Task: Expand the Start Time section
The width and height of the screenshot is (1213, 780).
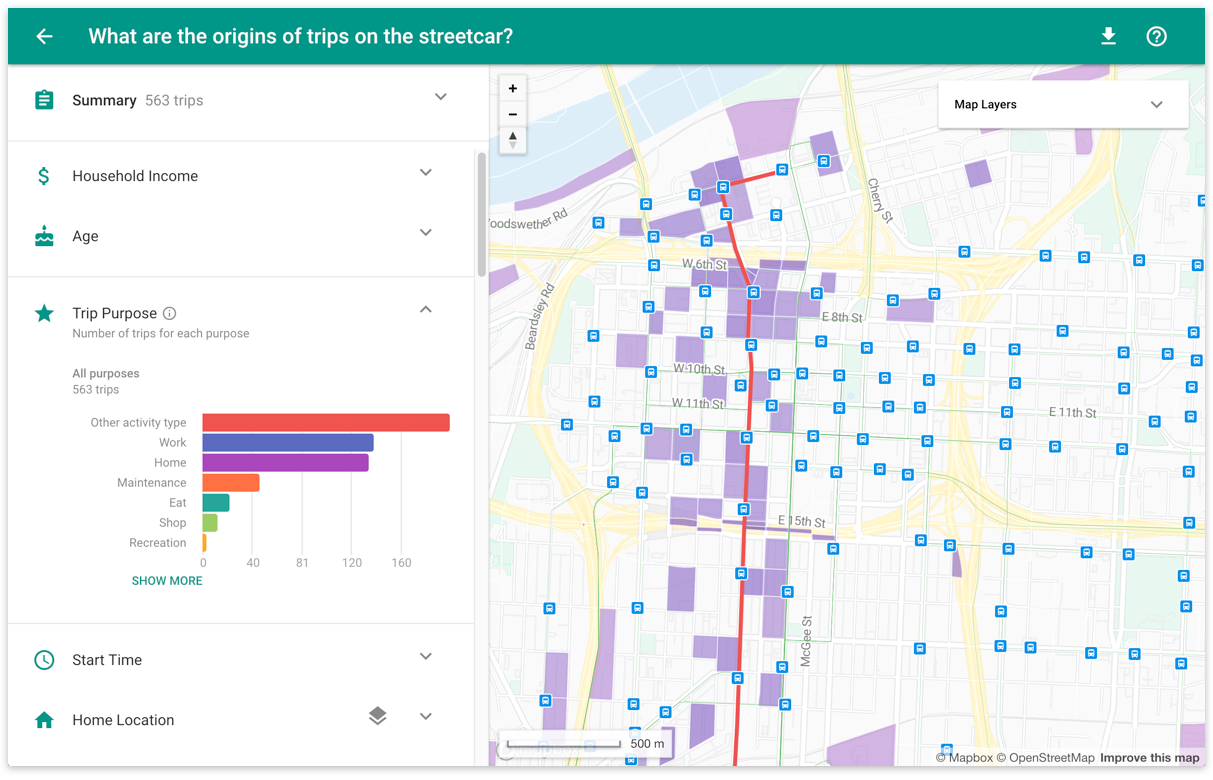Action: pyautogui.click(x=426, y=656)
